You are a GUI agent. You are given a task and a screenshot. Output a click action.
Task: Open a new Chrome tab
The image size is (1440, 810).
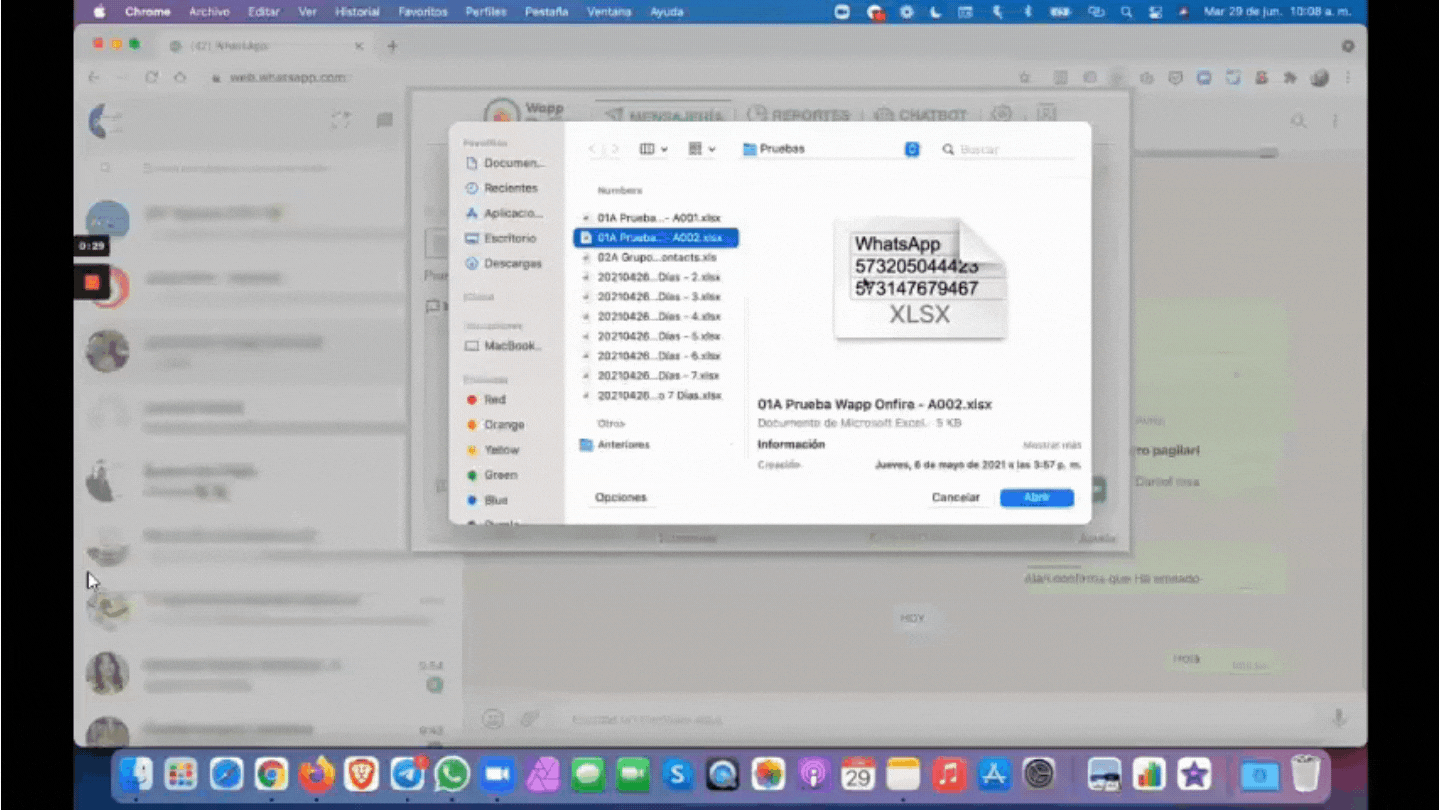click(392, 46)
